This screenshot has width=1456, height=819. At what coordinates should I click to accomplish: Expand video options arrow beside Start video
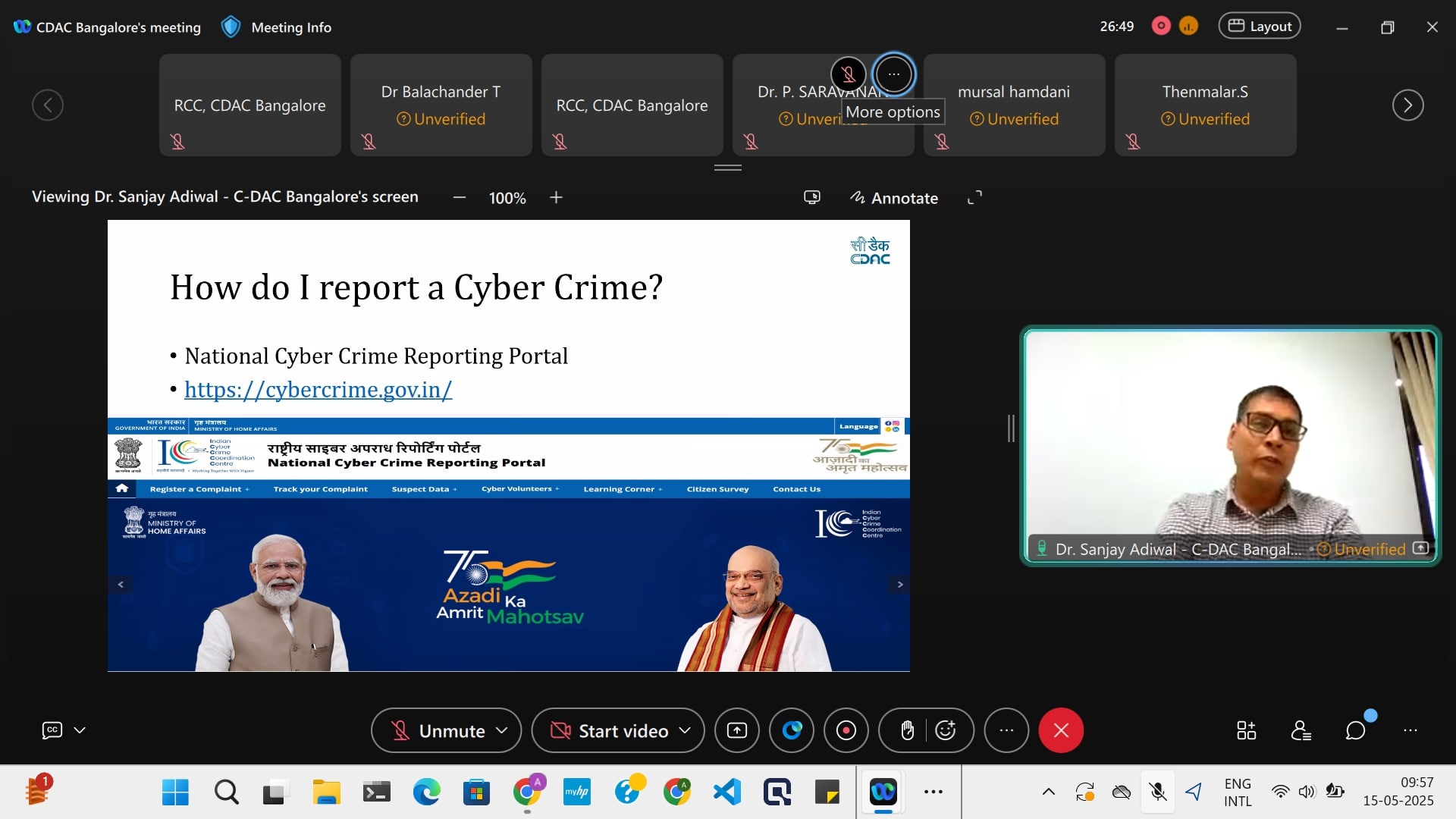tap(685, 730)
